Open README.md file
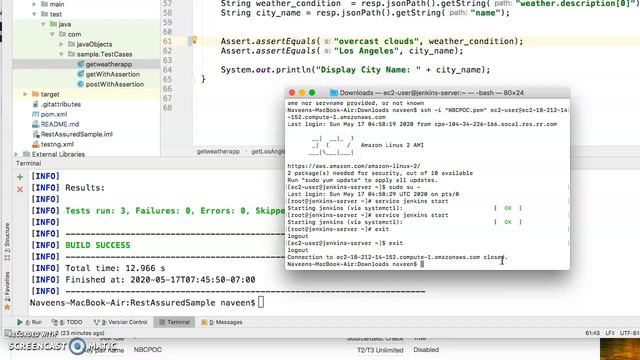This screenshot has height=360, width=640. pos(60,124)
